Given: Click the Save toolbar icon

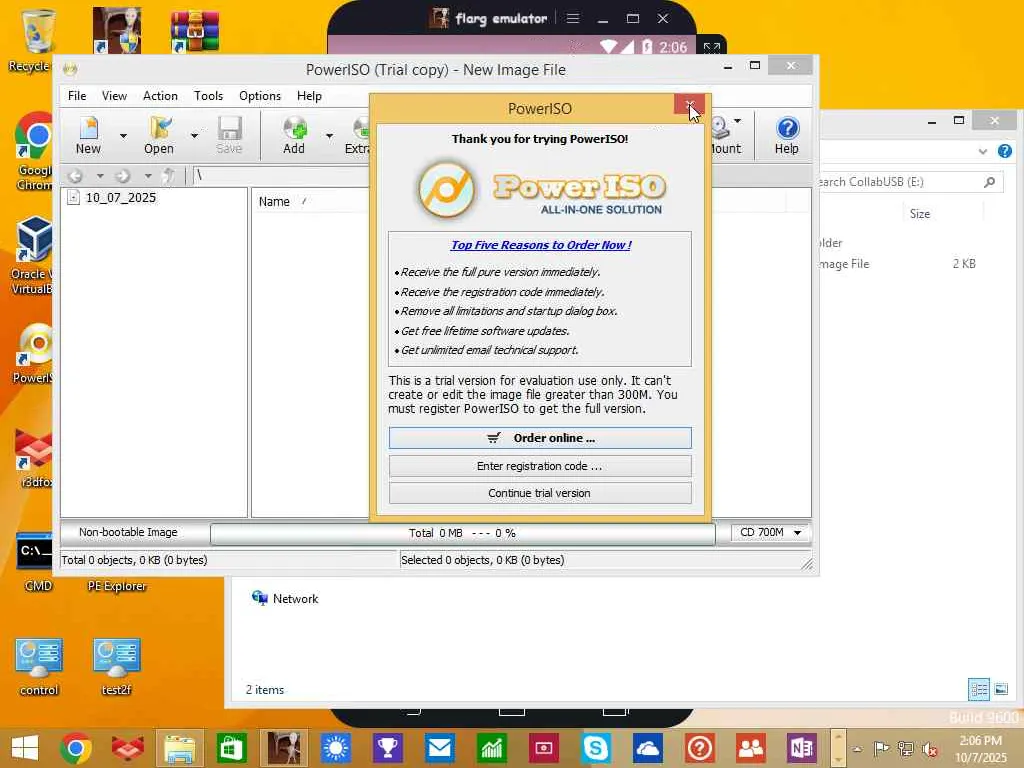Looking at the screenshot, I should 229,135.
